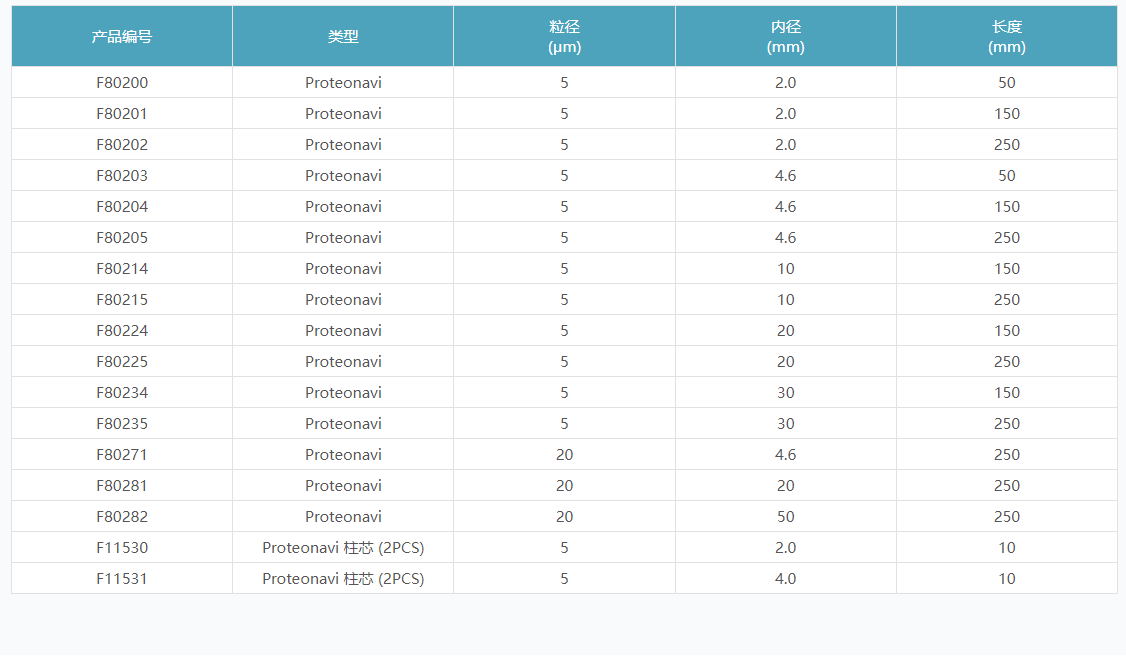1126x671 pixels.
Task: Click the 类型 column header
Action: pyautogui.click(x=343, y=37)
